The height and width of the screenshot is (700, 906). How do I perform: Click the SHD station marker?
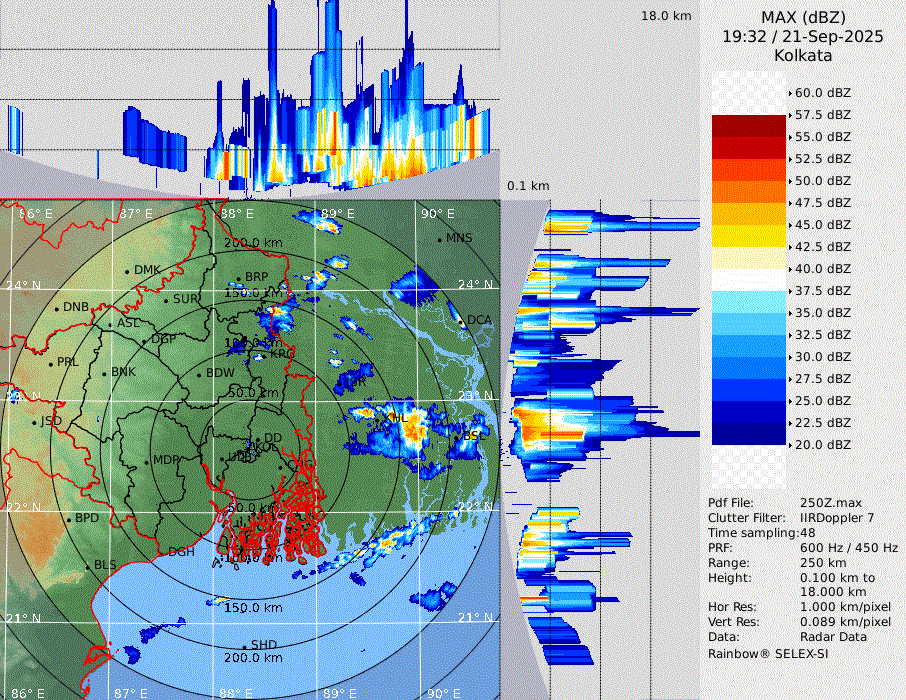pyautogui.click(x=245, y=646)
